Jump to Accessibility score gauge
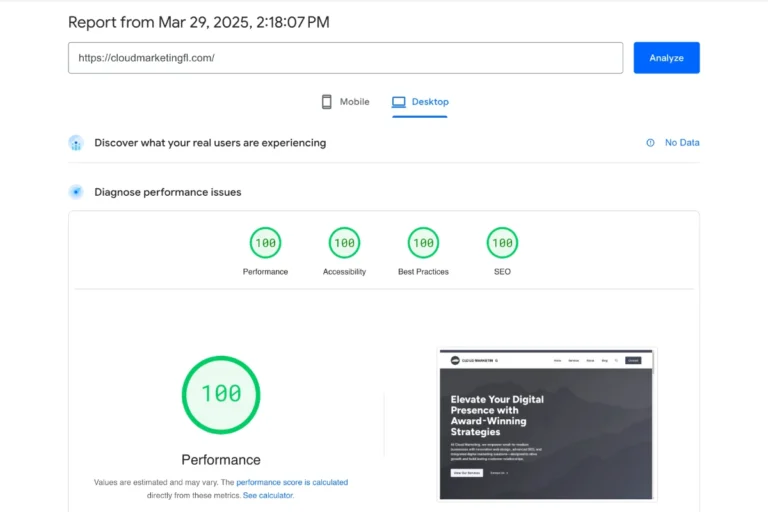Screen dimensions: 768x512 344,243
